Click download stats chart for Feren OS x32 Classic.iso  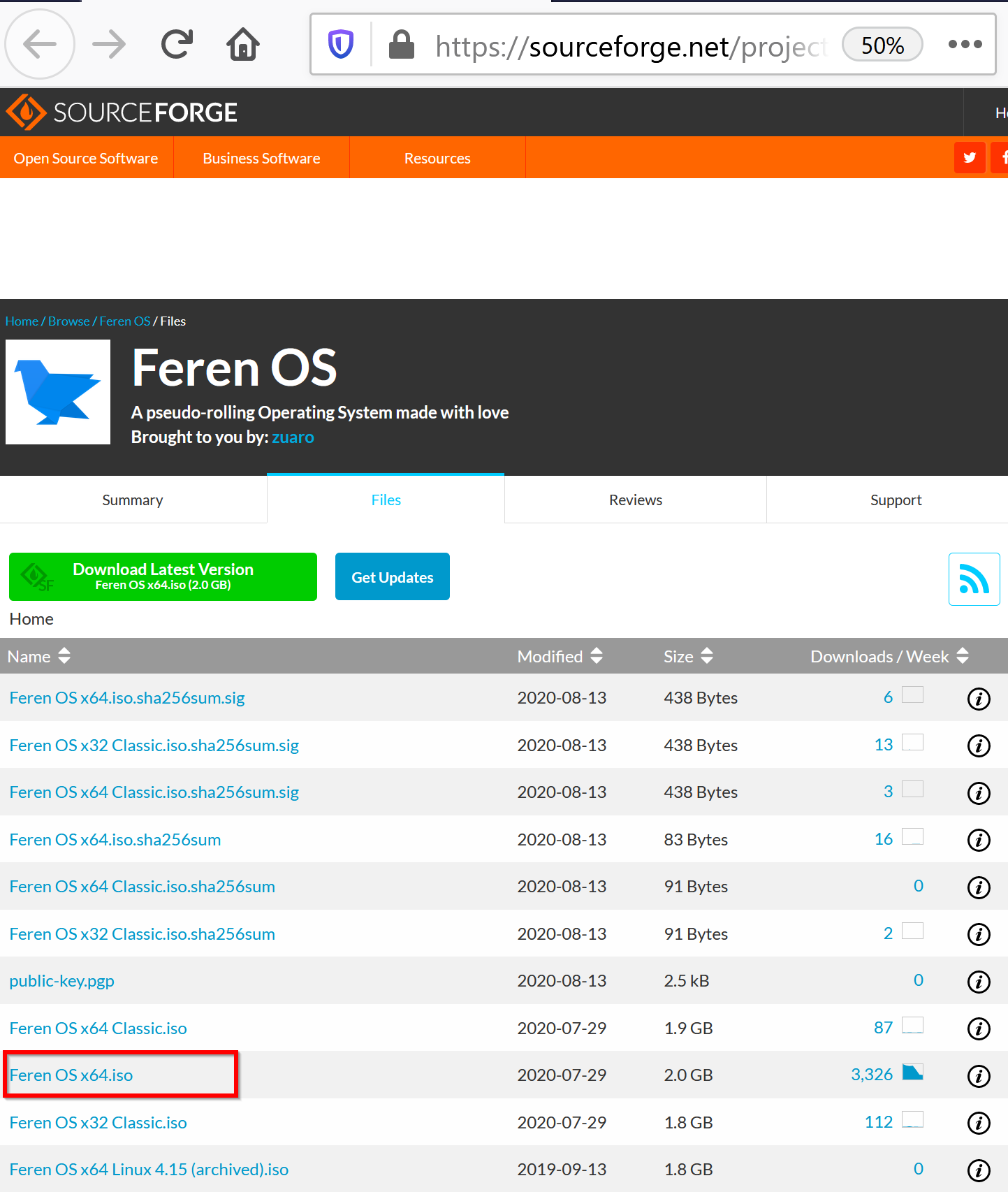(x=912, y=1119)
